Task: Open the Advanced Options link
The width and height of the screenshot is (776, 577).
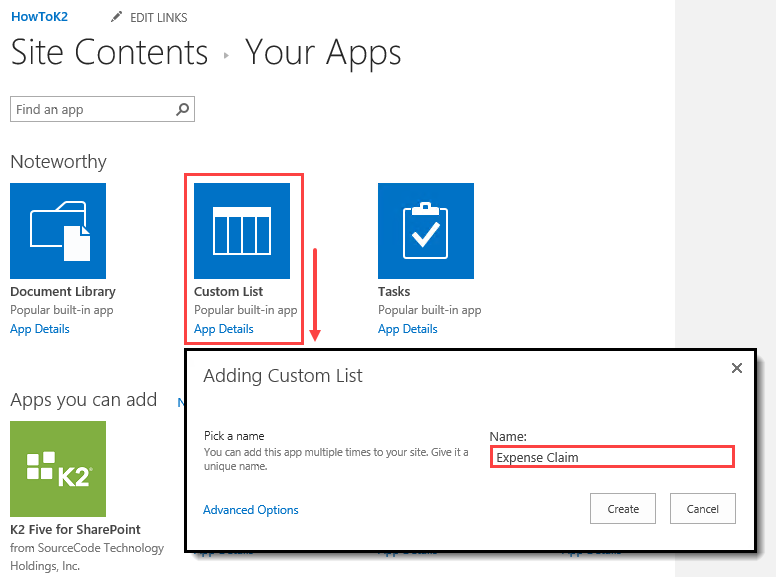Action: pyautogui.click(x=251, y=510)
